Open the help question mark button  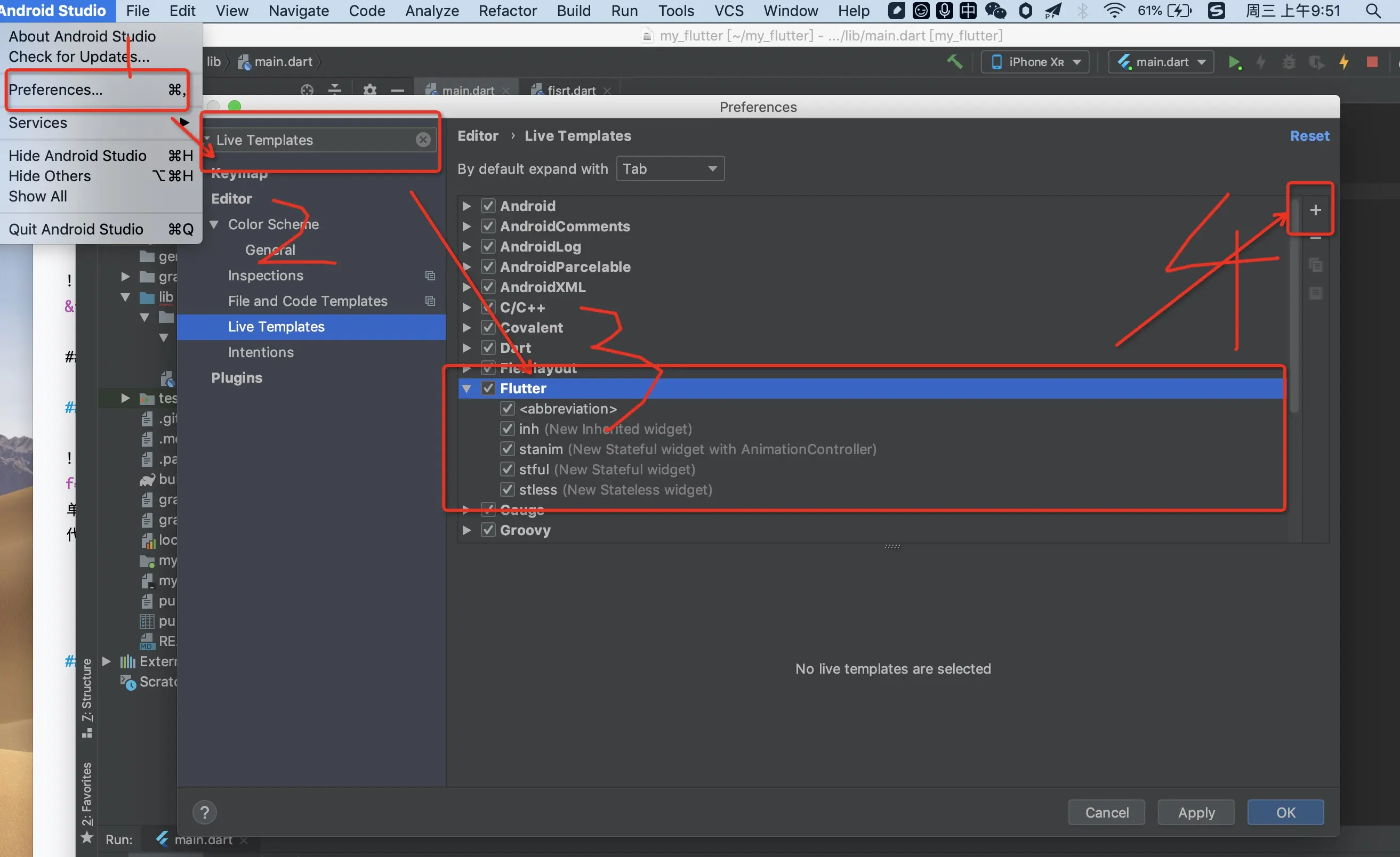[x=205, y=812]
